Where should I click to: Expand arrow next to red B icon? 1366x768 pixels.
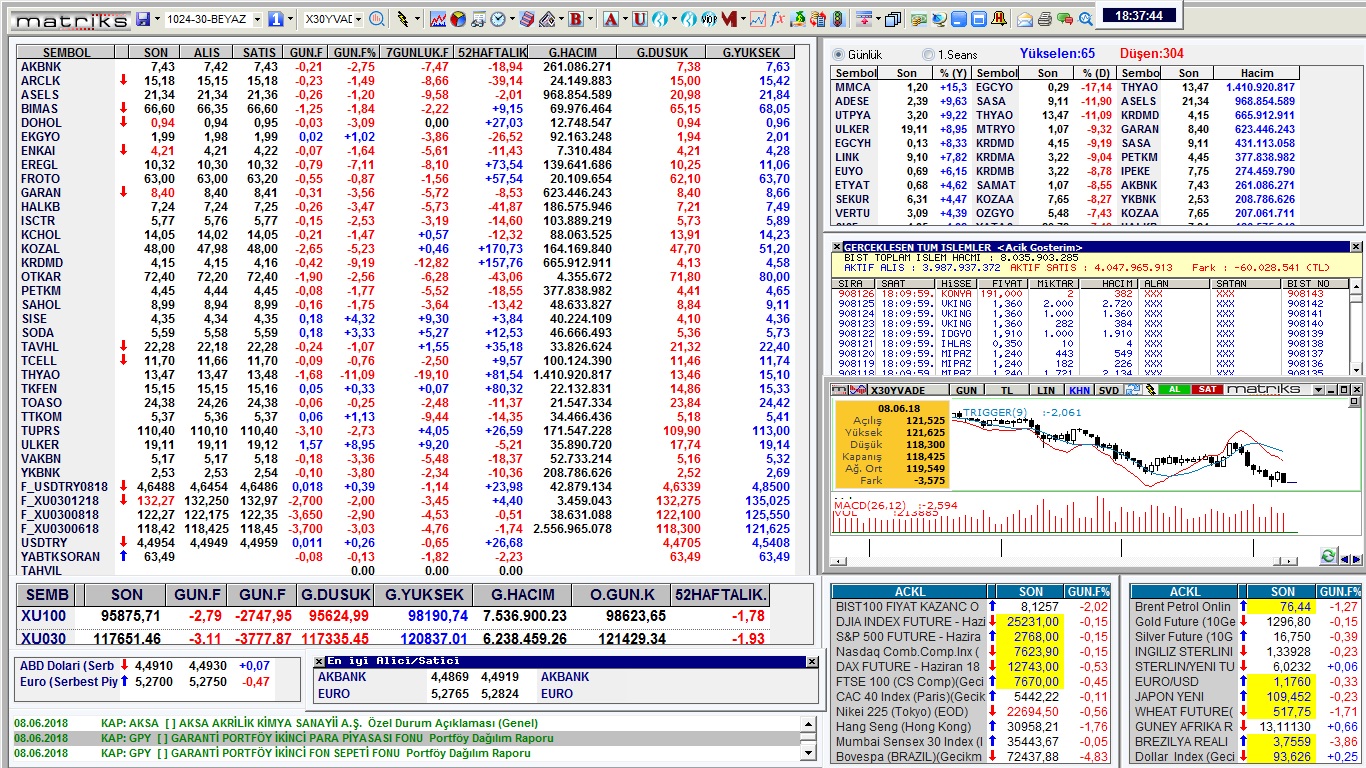point(590,19)
